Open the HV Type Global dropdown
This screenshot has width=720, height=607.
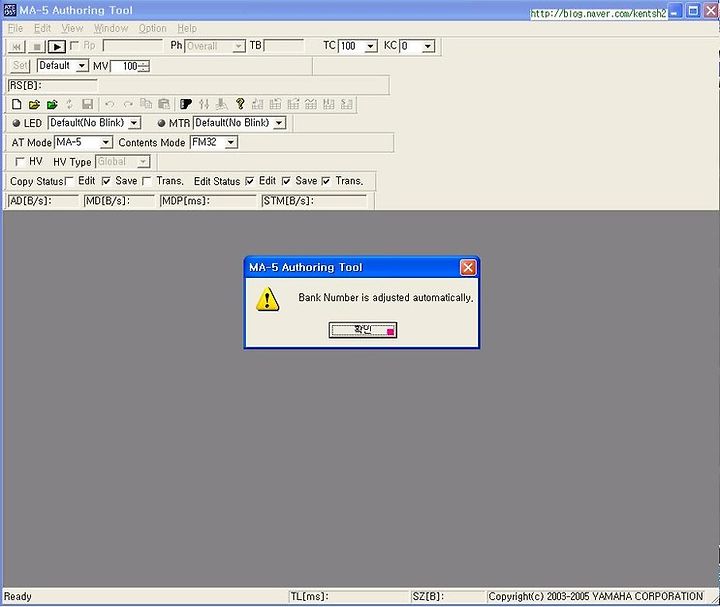click(x=143, y=162)
